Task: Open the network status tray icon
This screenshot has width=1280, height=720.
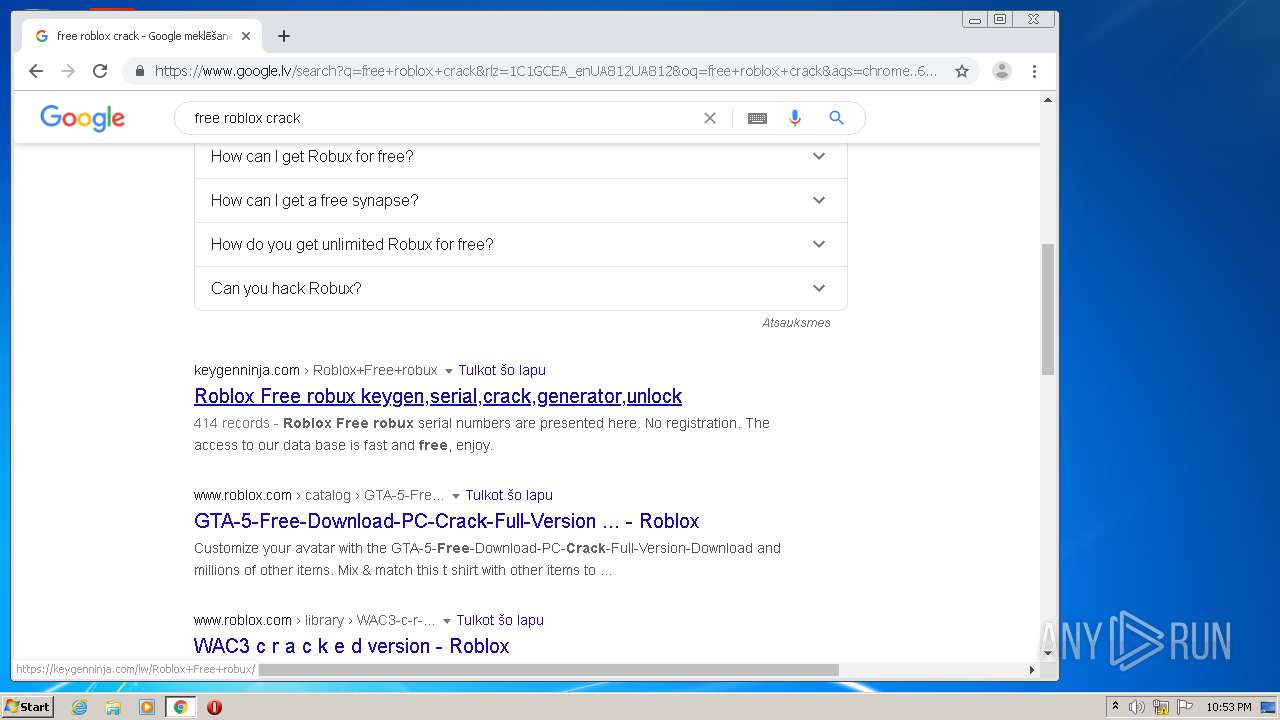Action: pos(1161,707)
